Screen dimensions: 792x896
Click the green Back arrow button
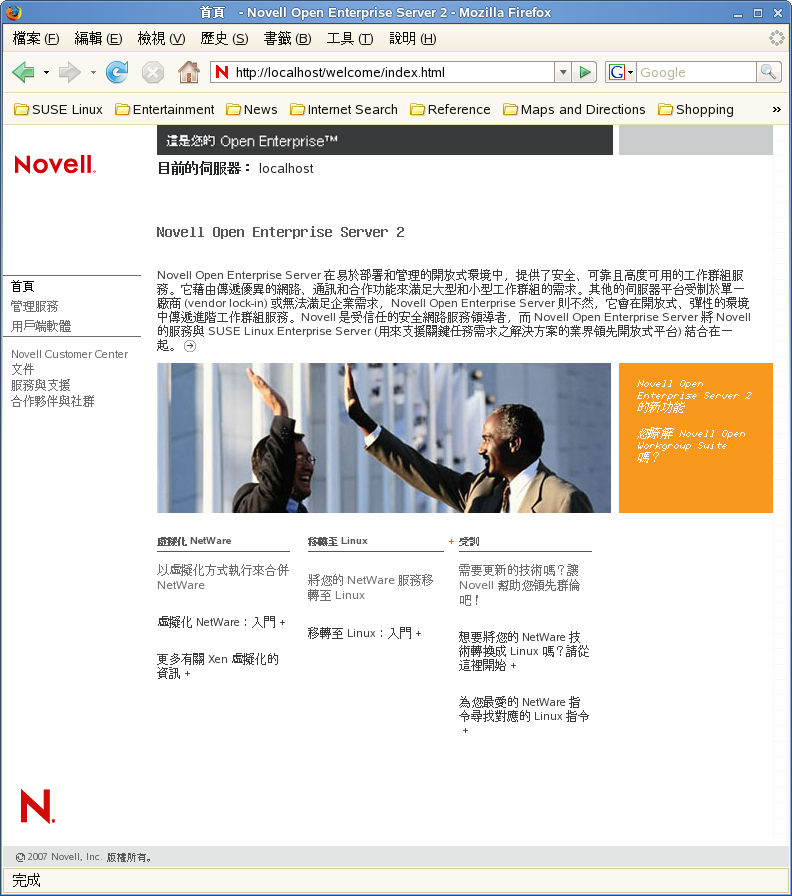pyautogui.click(x=23, y=72)
